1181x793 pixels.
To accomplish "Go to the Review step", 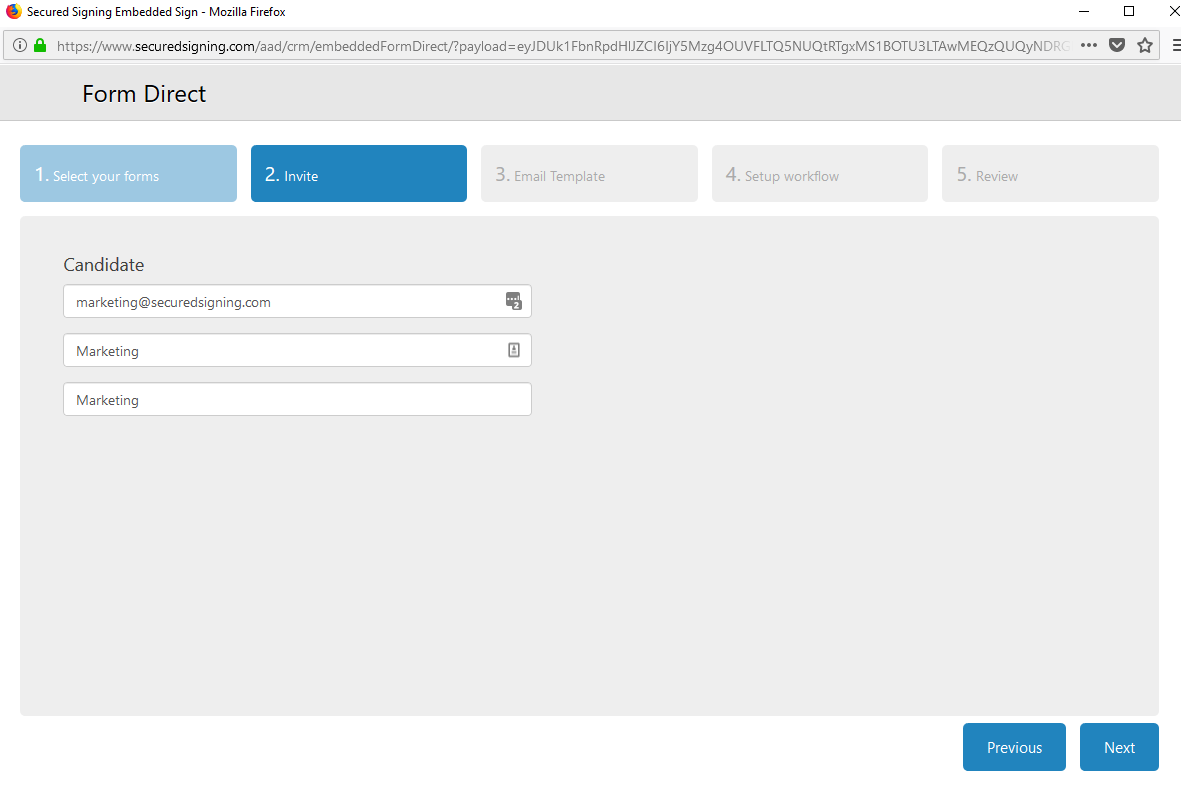I will (x=1049, y=173).
